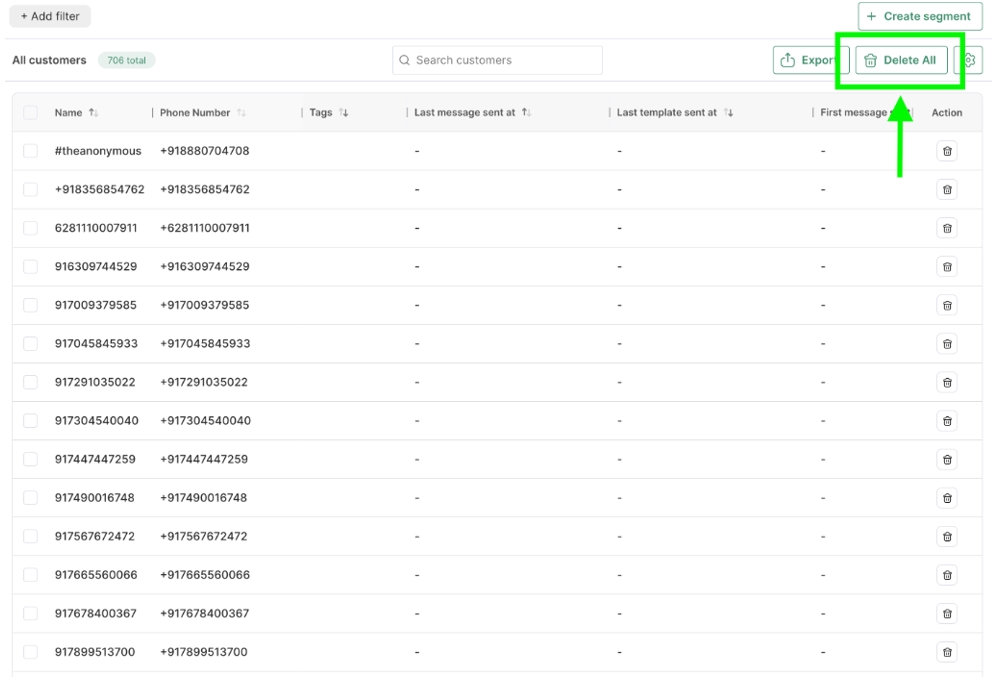Delete customer 917447447259 with trash icon
994x687 pixels.
(x=946, y=459)
